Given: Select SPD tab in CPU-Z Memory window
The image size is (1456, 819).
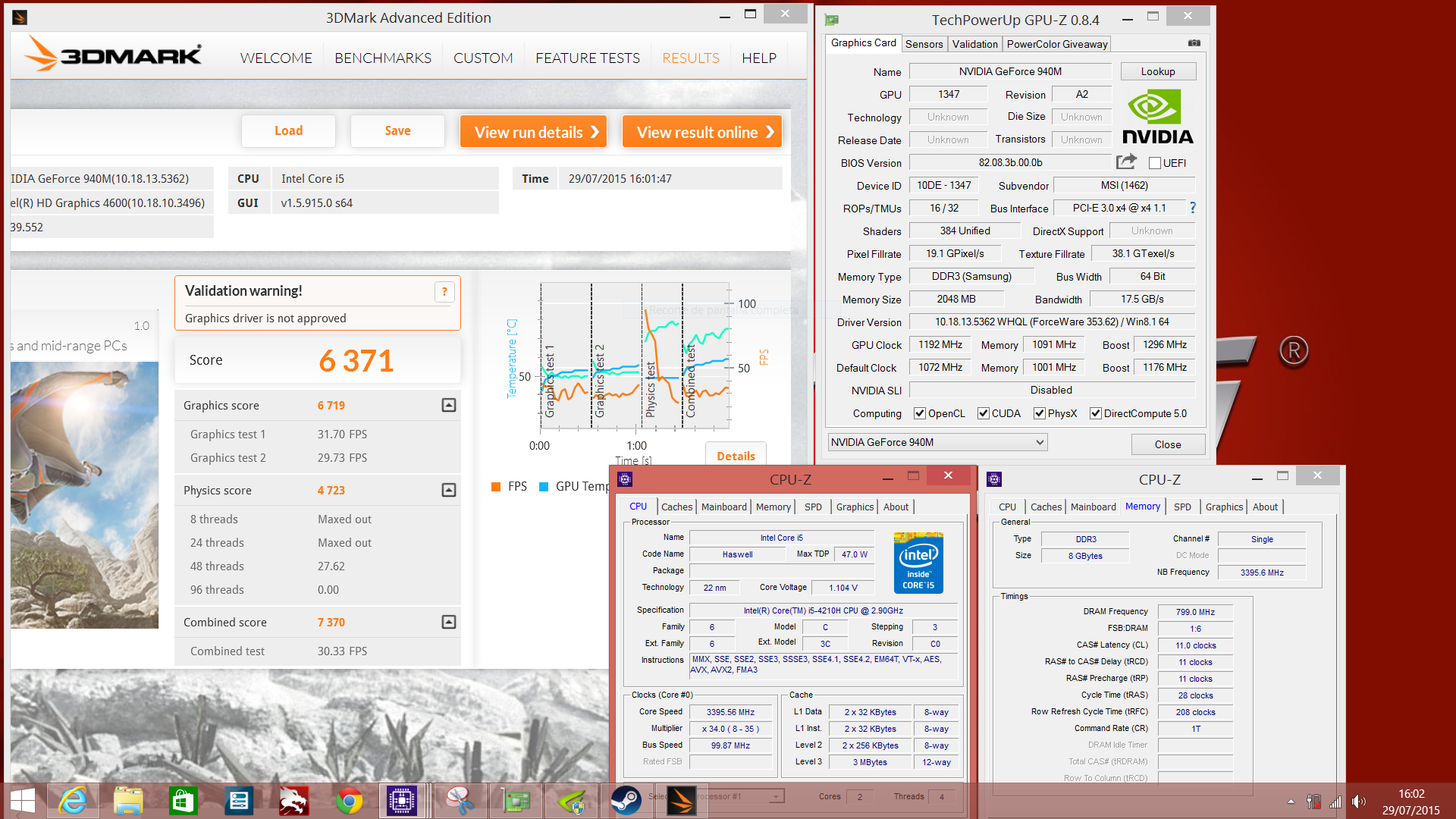Looking at the screenshot, I should click(1182, 507).
